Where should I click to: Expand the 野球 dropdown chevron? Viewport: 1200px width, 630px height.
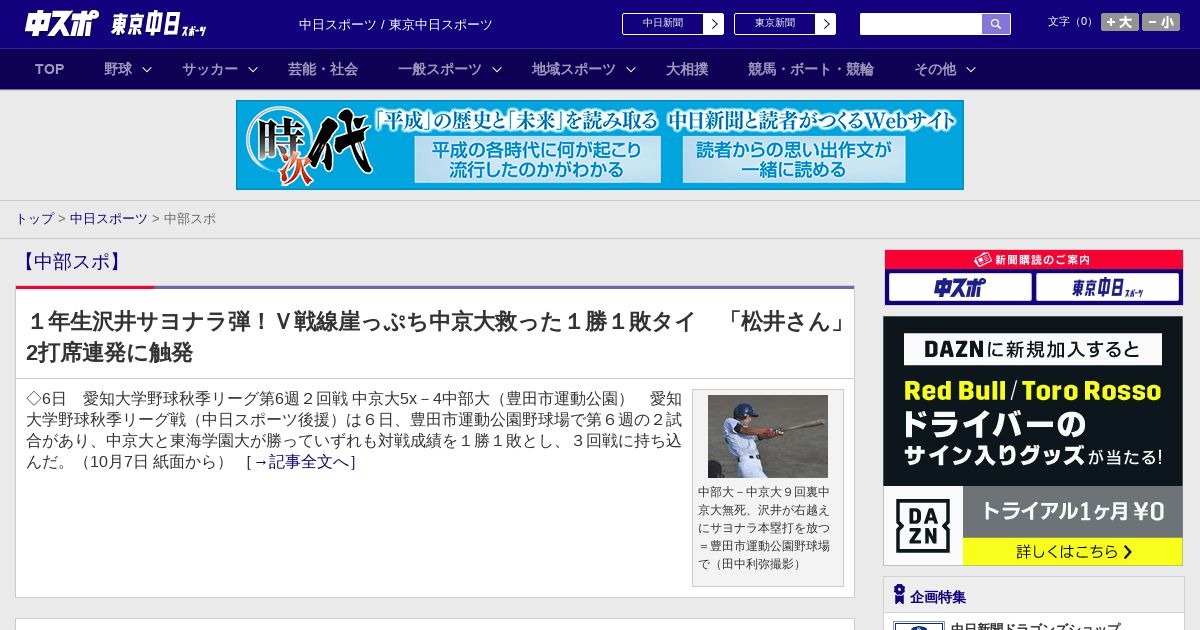147,69
